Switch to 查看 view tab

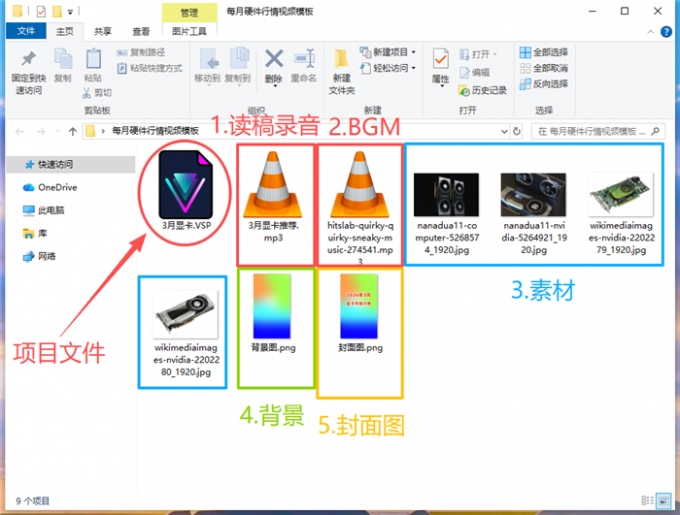[x=141, y=31]
